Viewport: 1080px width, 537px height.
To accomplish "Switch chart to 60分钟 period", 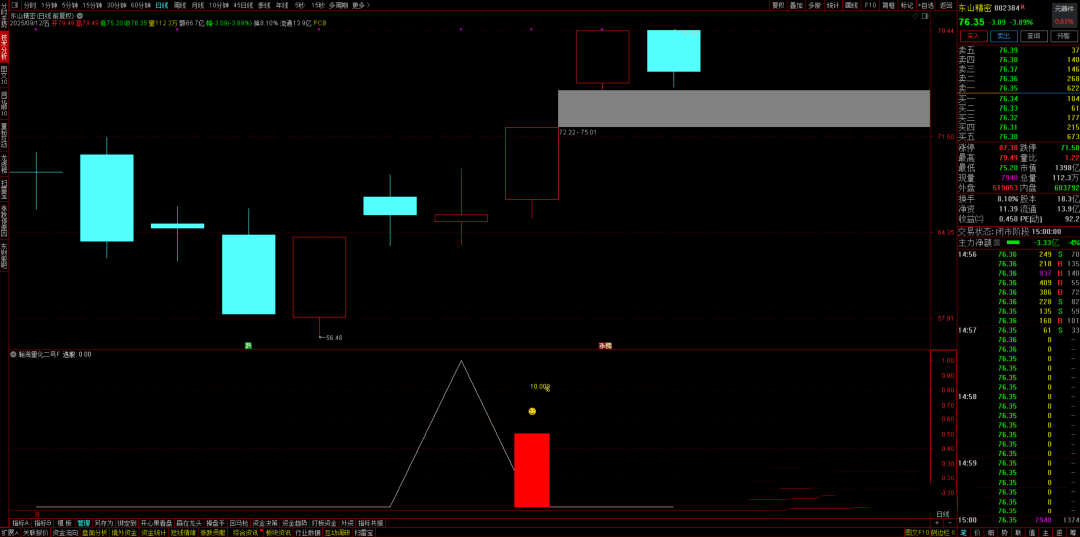I will click(141, 5).
